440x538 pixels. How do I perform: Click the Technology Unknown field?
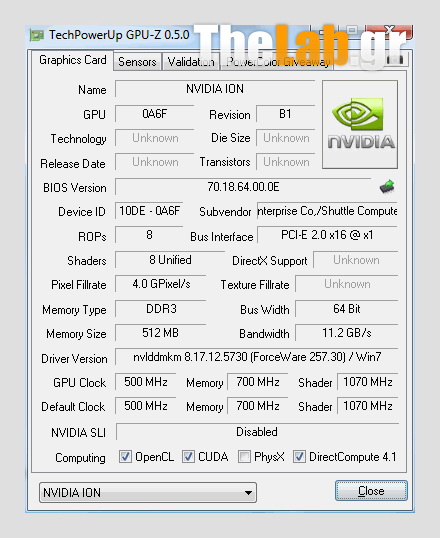tap(154, 138)
